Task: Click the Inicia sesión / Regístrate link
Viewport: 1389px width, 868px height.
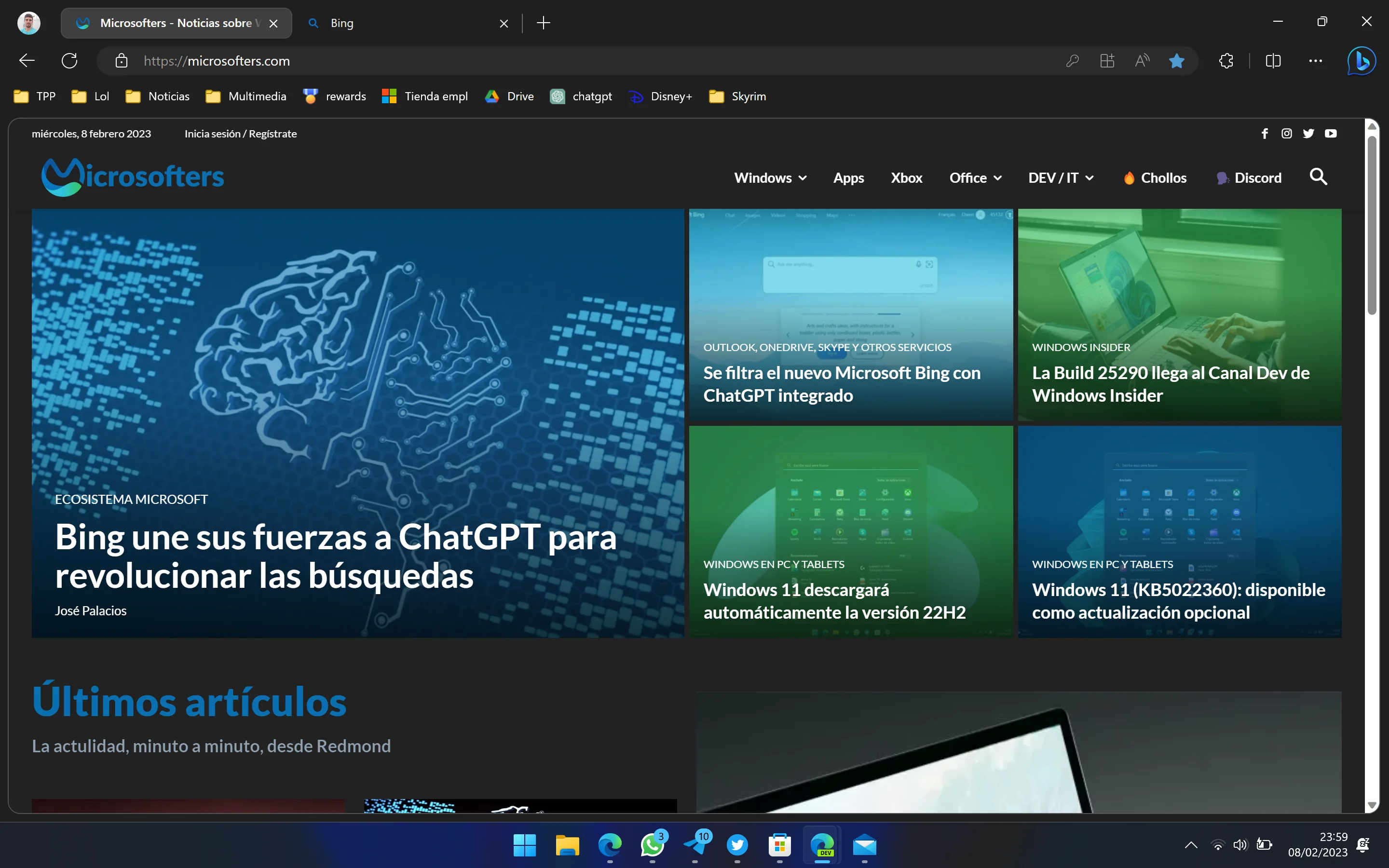Action: click(241, 133)
